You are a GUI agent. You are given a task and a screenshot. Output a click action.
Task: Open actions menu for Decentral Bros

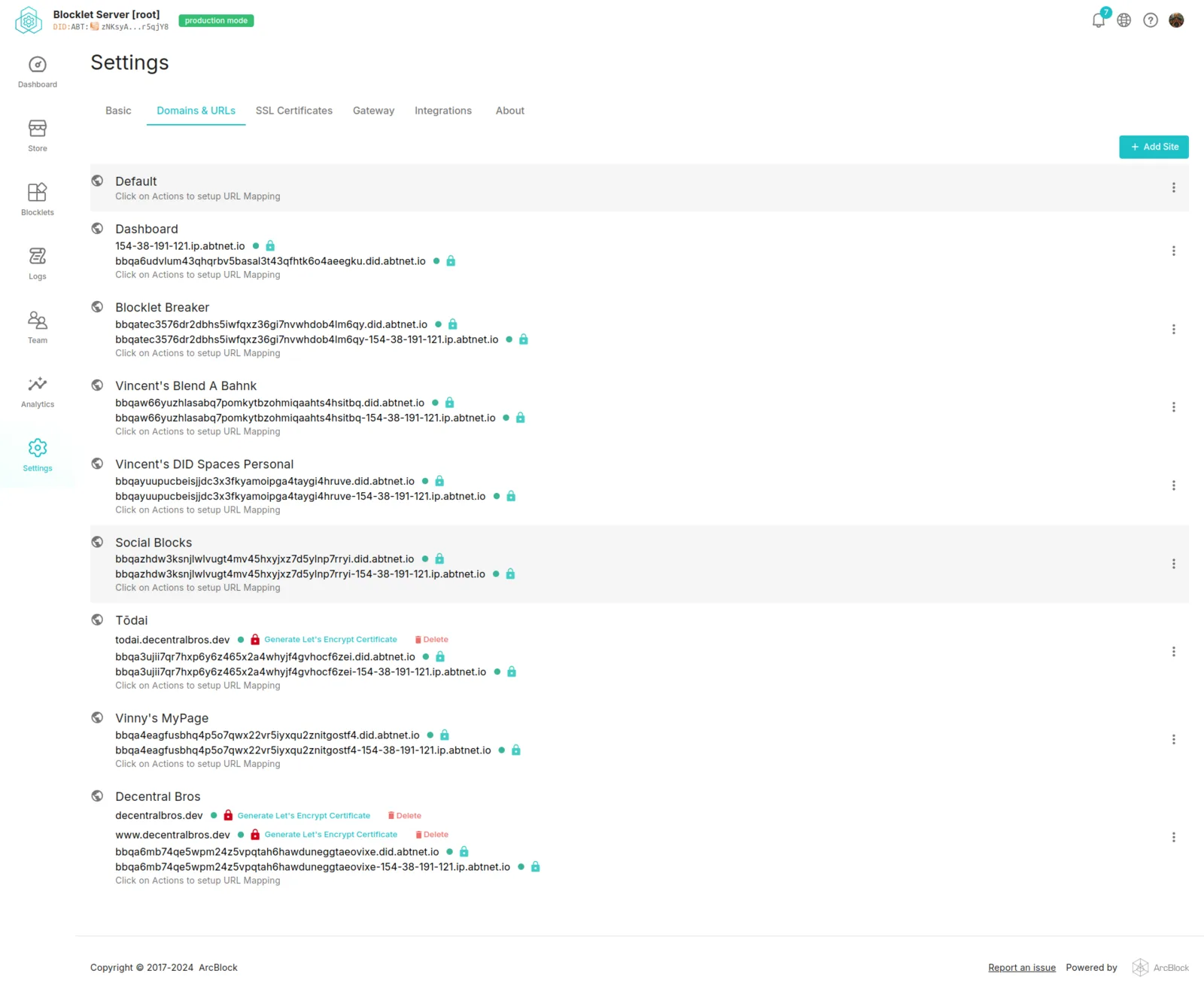tap(1174, 838)
